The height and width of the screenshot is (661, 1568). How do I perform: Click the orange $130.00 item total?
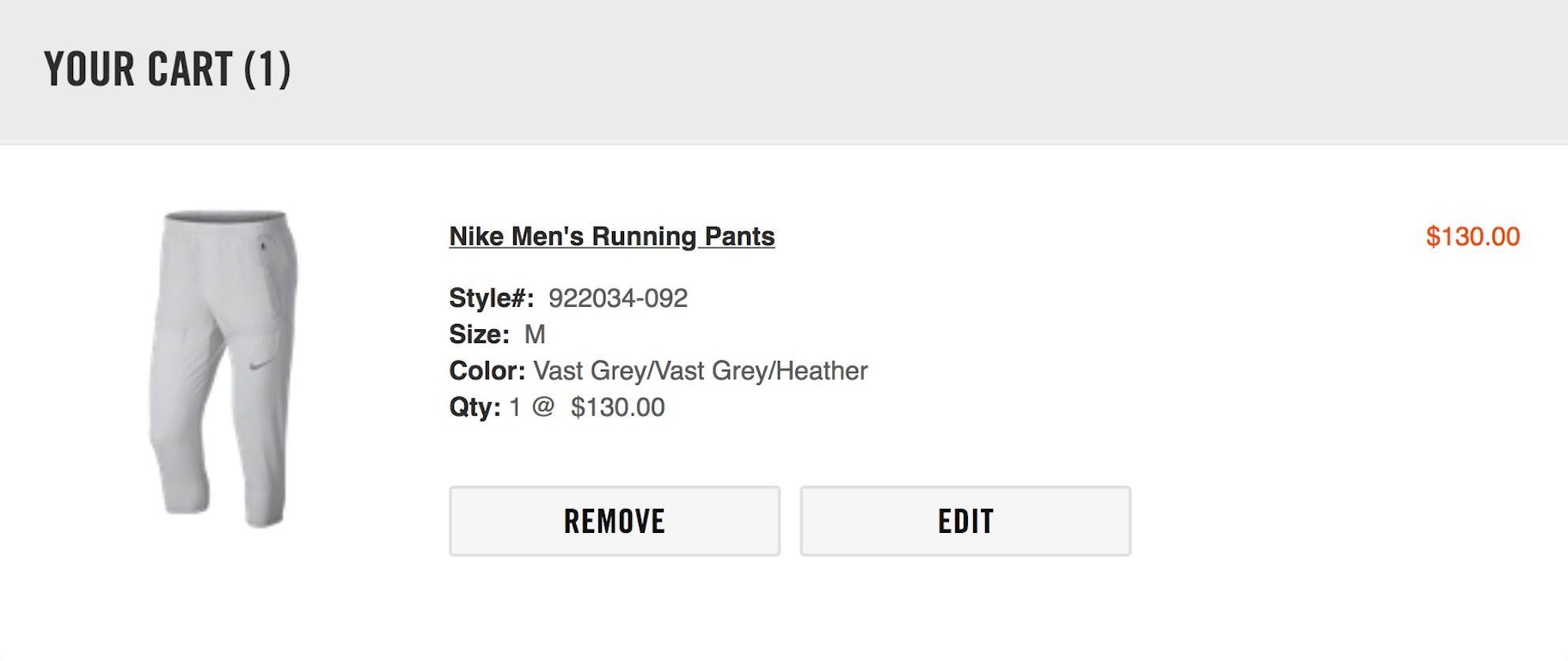click(x=1472, y=236)
